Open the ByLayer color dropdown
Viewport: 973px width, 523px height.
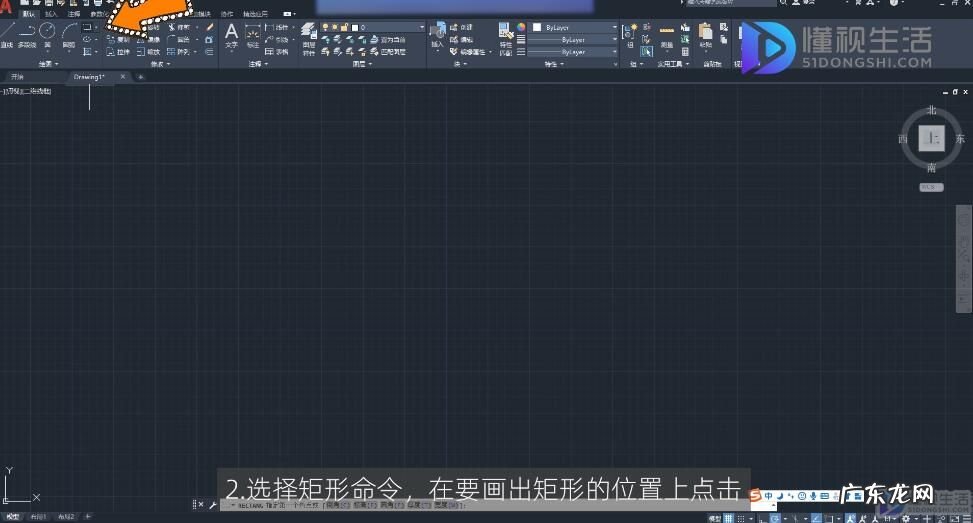point(574,27)
